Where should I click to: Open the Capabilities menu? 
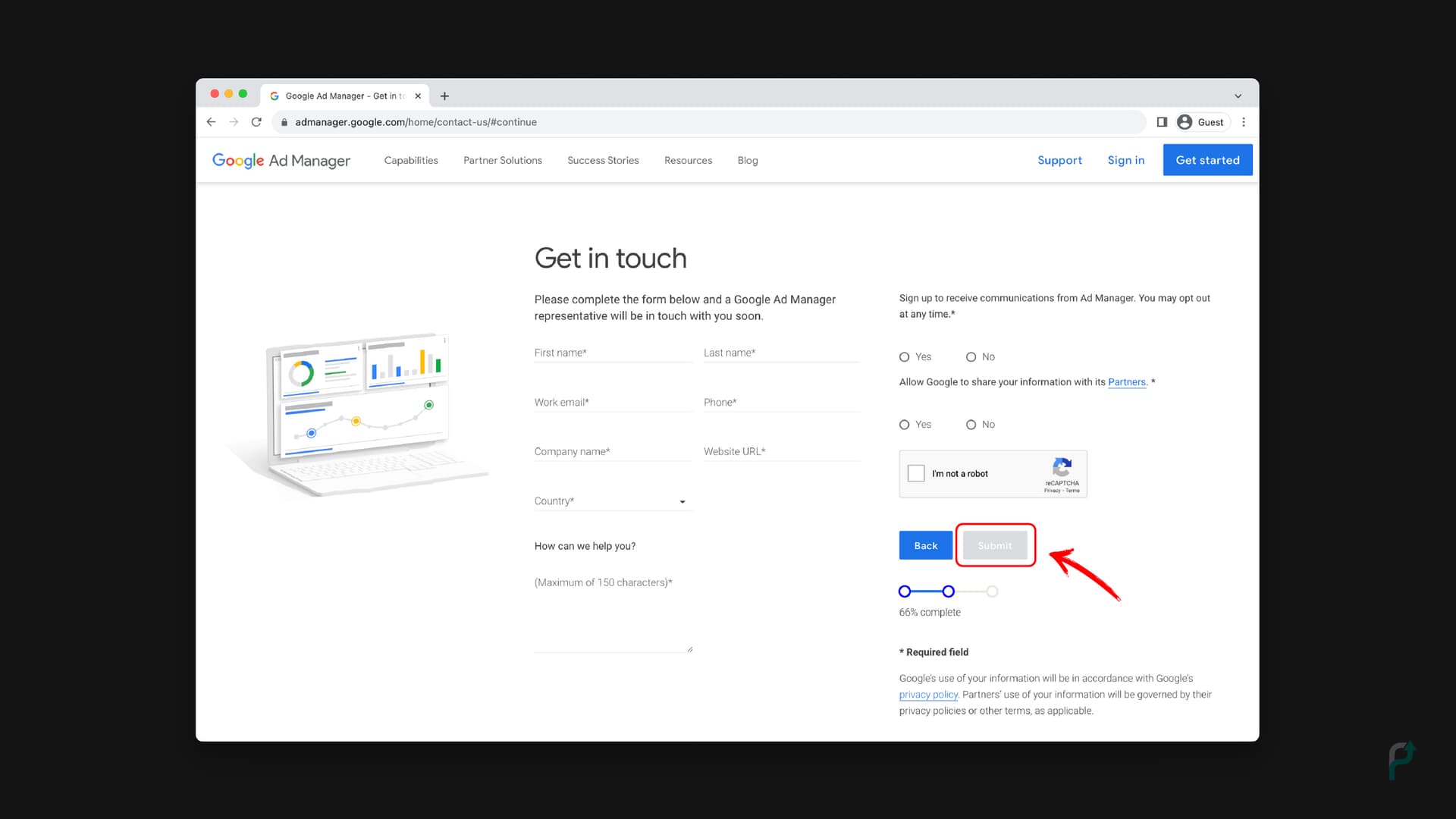[x=411, y=160]
